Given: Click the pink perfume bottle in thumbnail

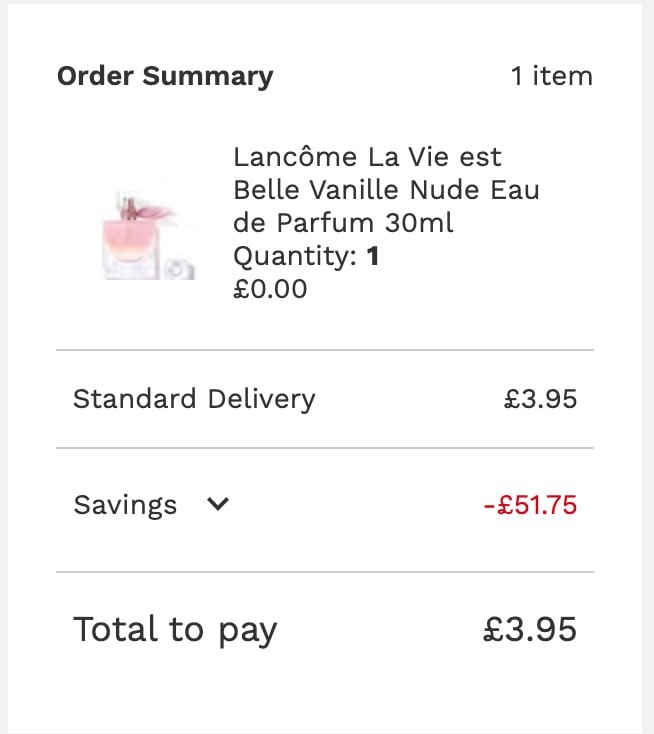Looking at the screenshot, I should 132,236.
